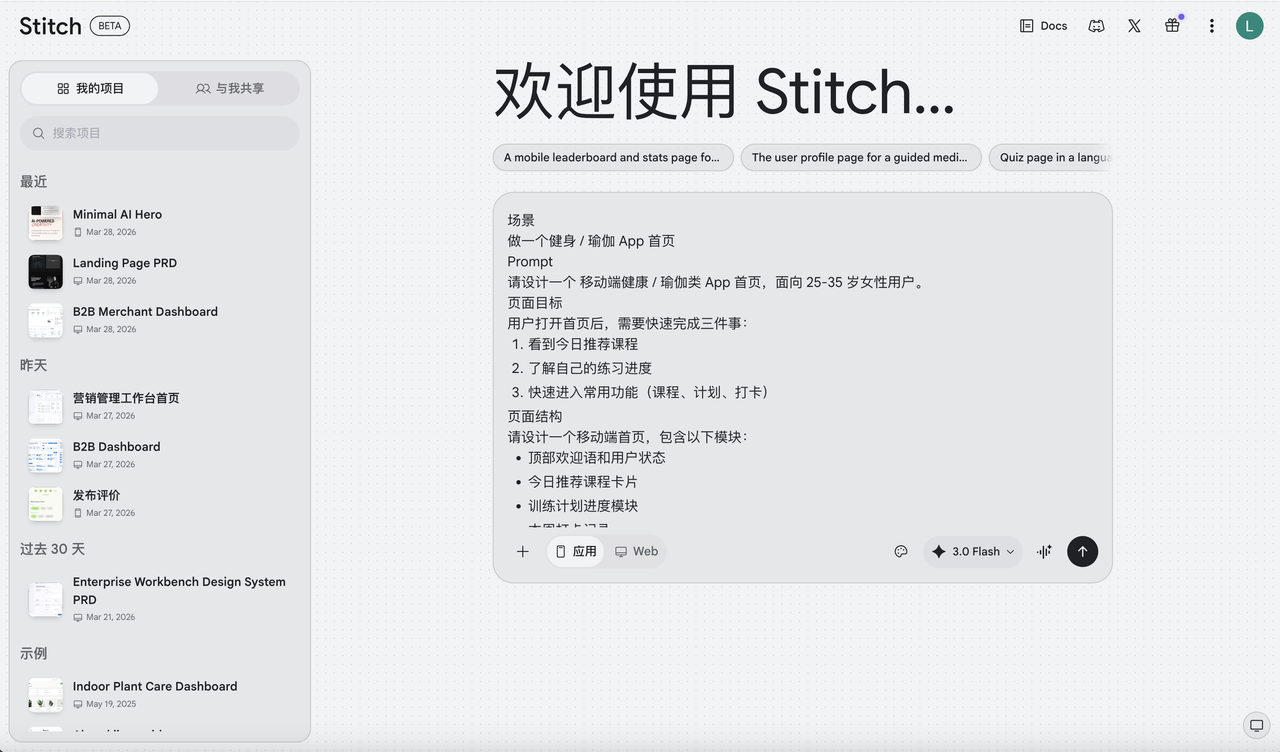Image resolution: width=1280 pixels, height=752 pixels.
Task: Click the prompt line 顶部欢迎语和用户状态
Action: pyautogui.click(x=597, y=458)
